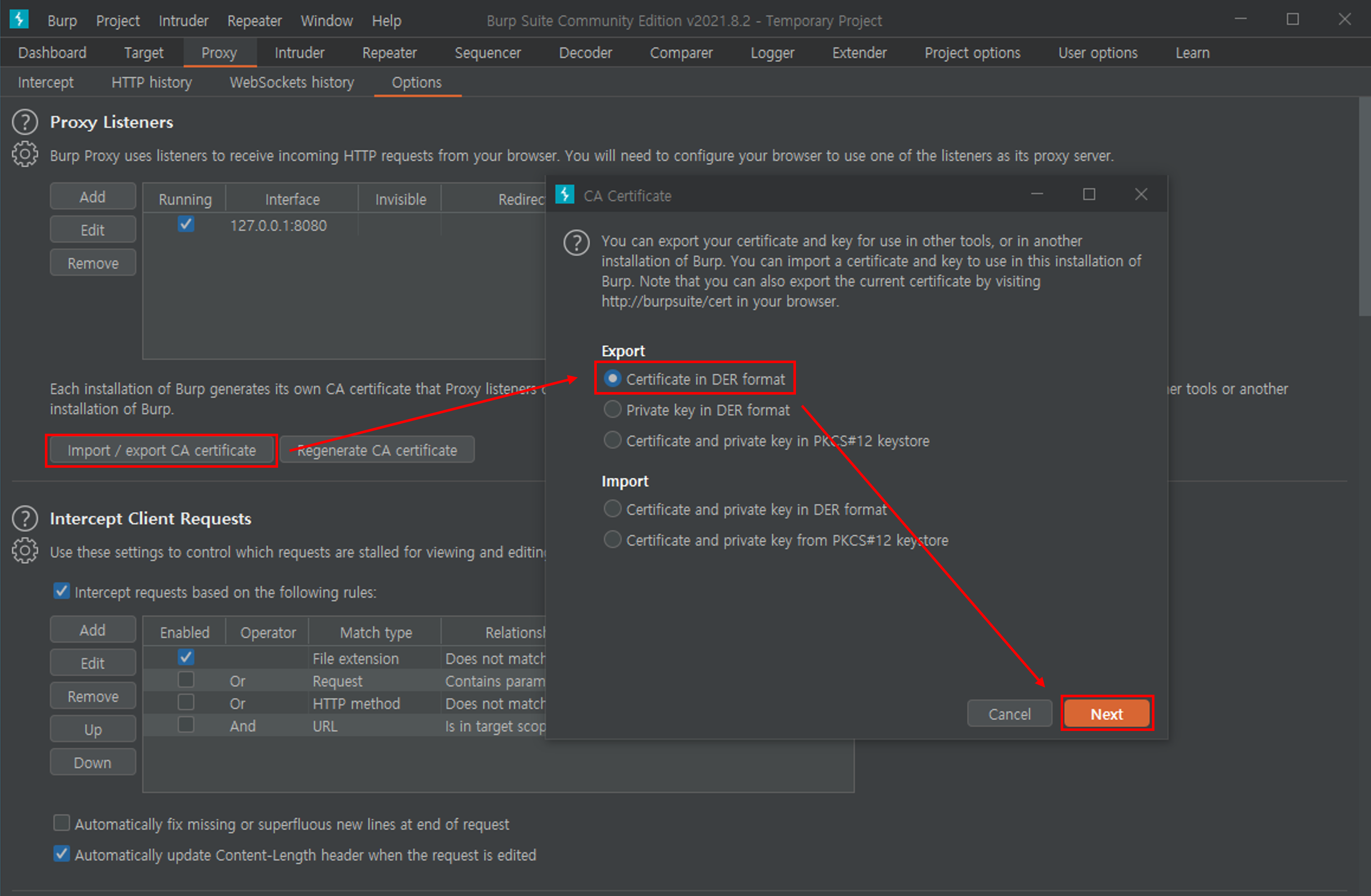Click the Proxy Listeners help question icon
Viewport: 1371px width, 896px height.
click(x=25, y=122)
